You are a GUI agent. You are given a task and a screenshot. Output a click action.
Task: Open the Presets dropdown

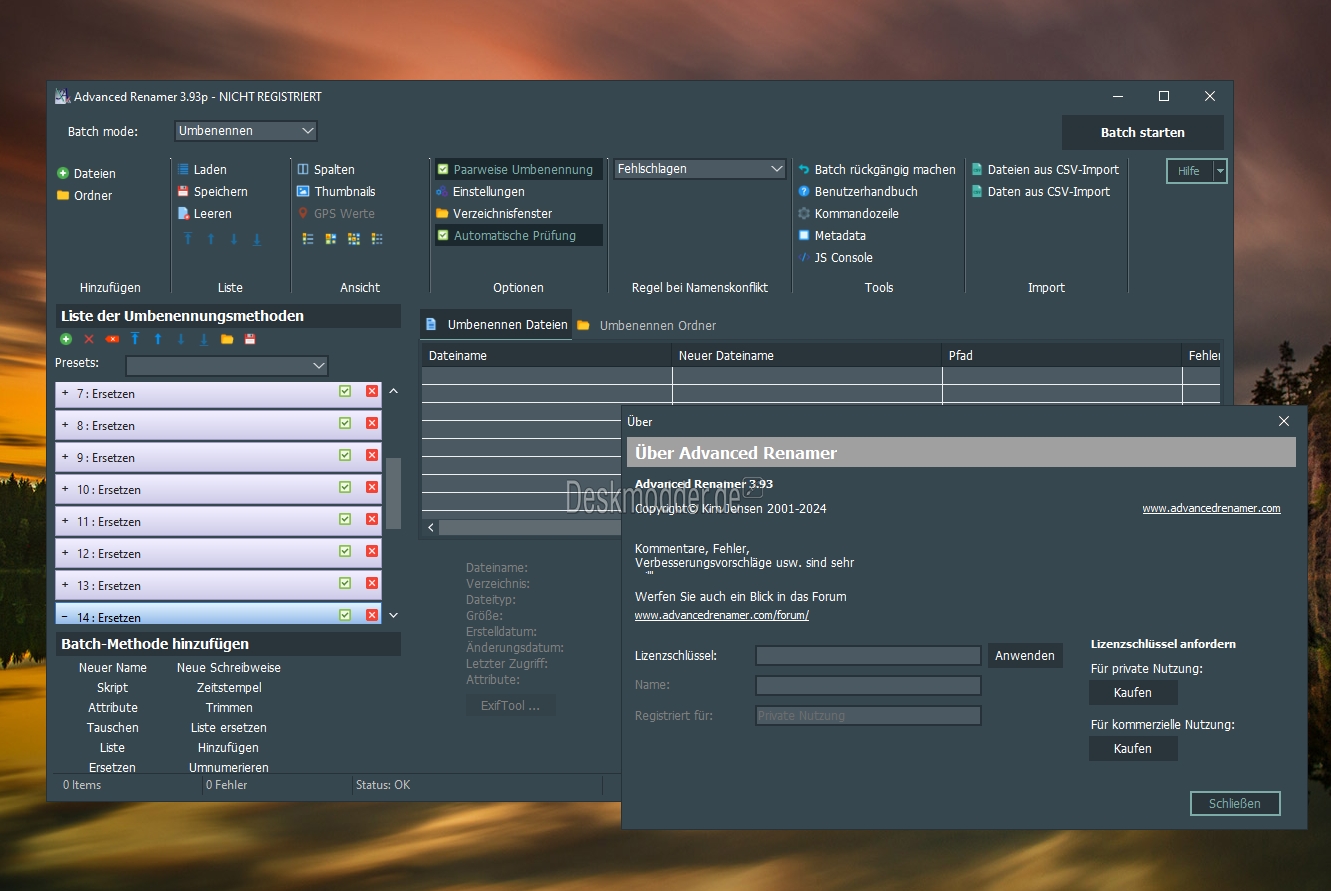tap(227, 365)
